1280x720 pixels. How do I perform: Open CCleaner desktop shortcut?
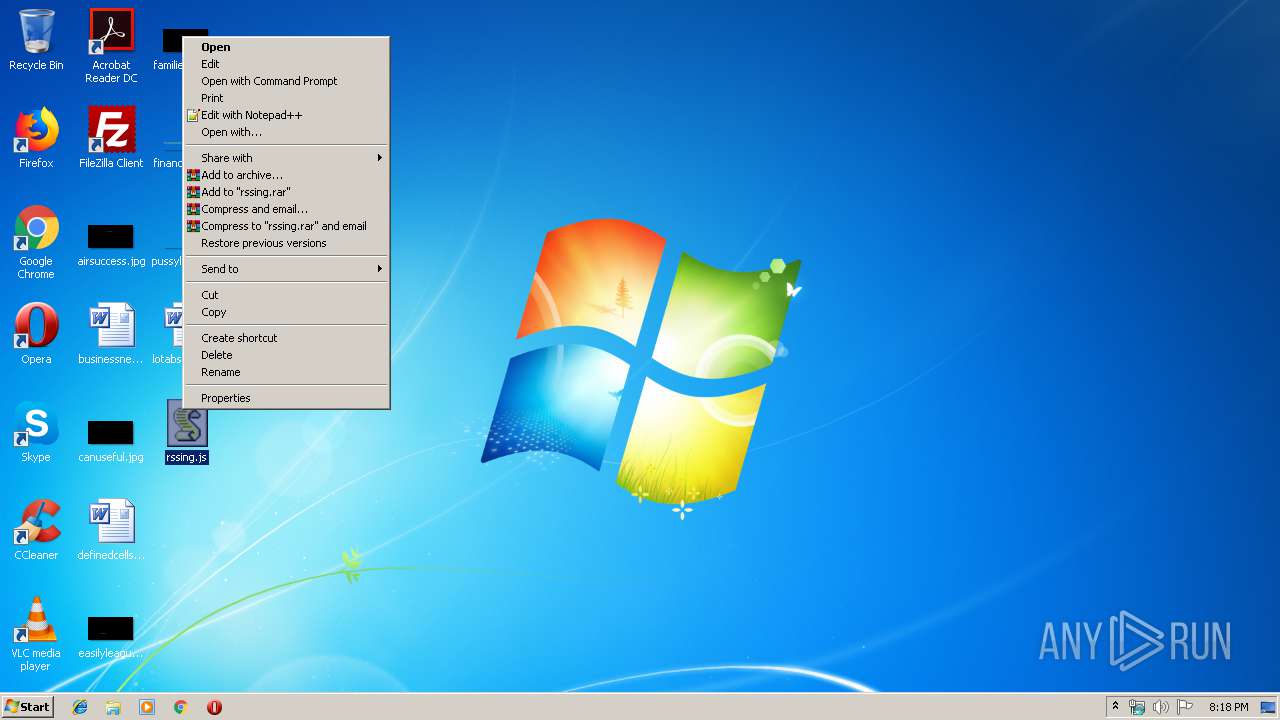click(36, 530)
